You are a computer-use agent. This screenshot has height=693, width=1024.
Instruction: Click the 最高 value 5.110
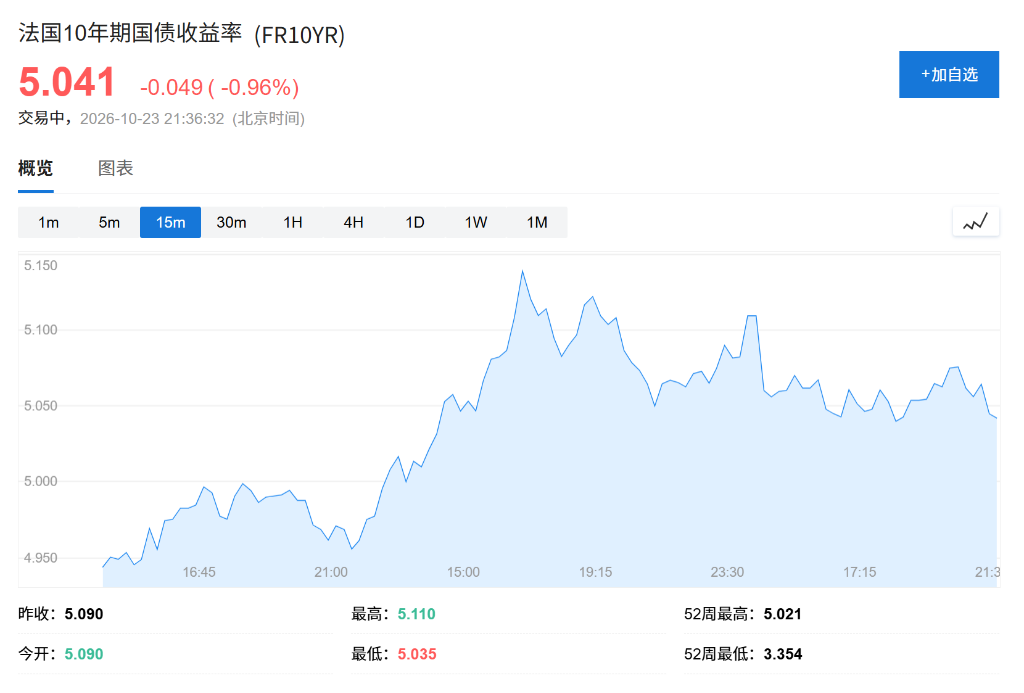[417, 614]
